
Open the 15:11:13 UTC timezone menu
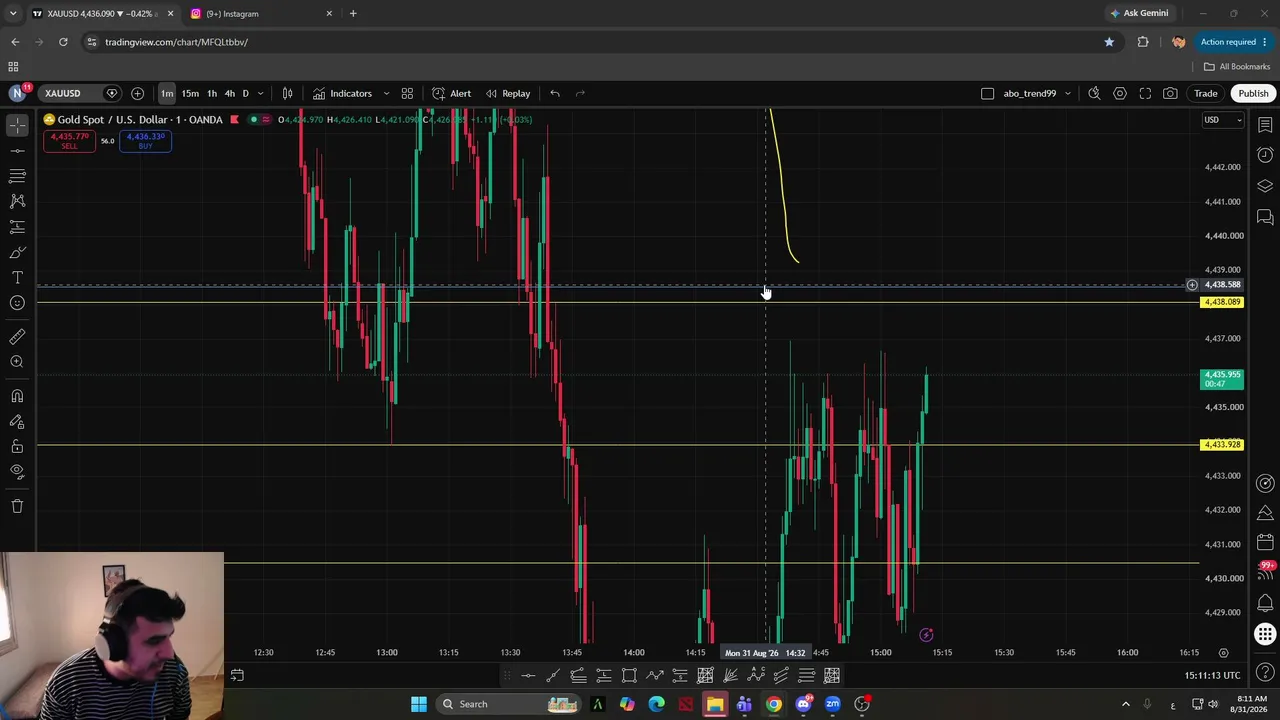point(1212,675)
